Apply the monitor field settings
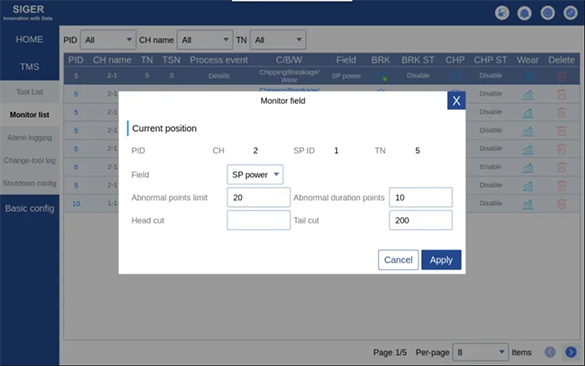 click(441, 260)
